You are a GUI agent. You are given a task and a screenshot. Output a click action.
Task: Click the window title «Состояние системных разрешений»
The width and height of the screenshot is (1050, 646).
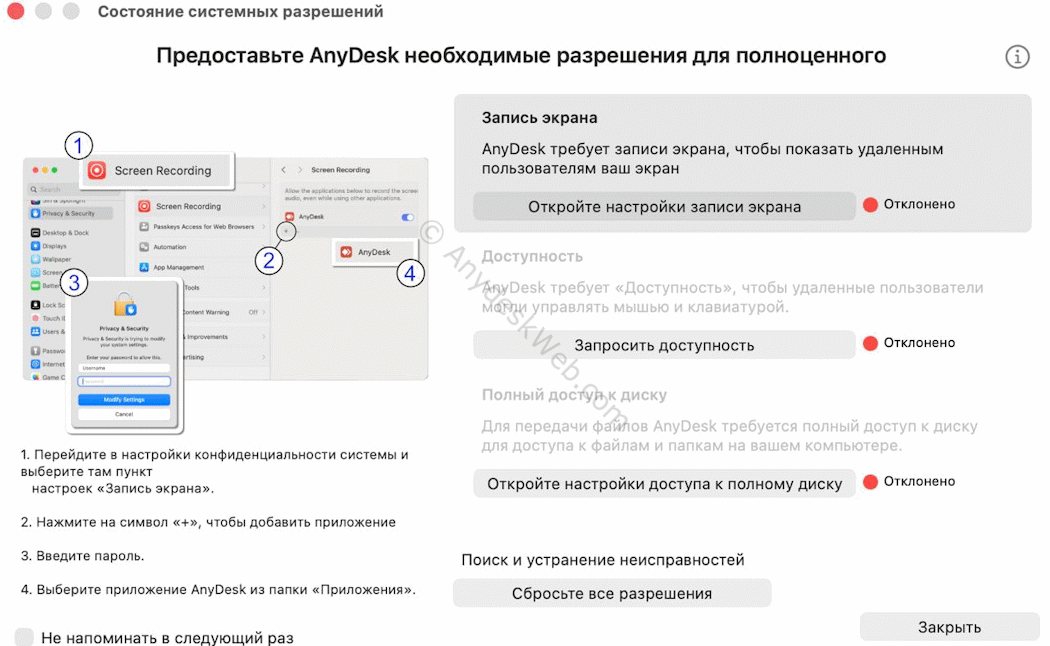(240, 11)
